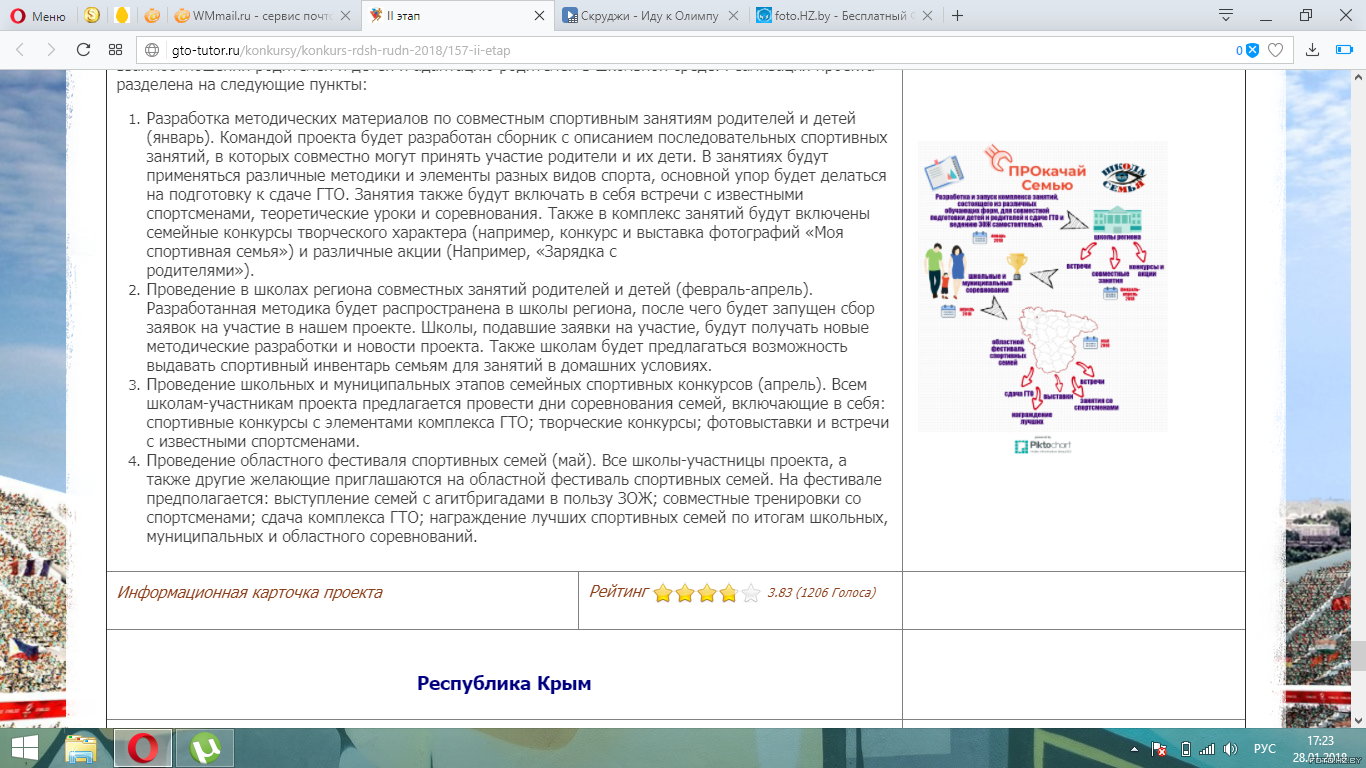Open a new tab with plus button
1366x768 pixels.
pyautogui.click(x=957, y=15)
